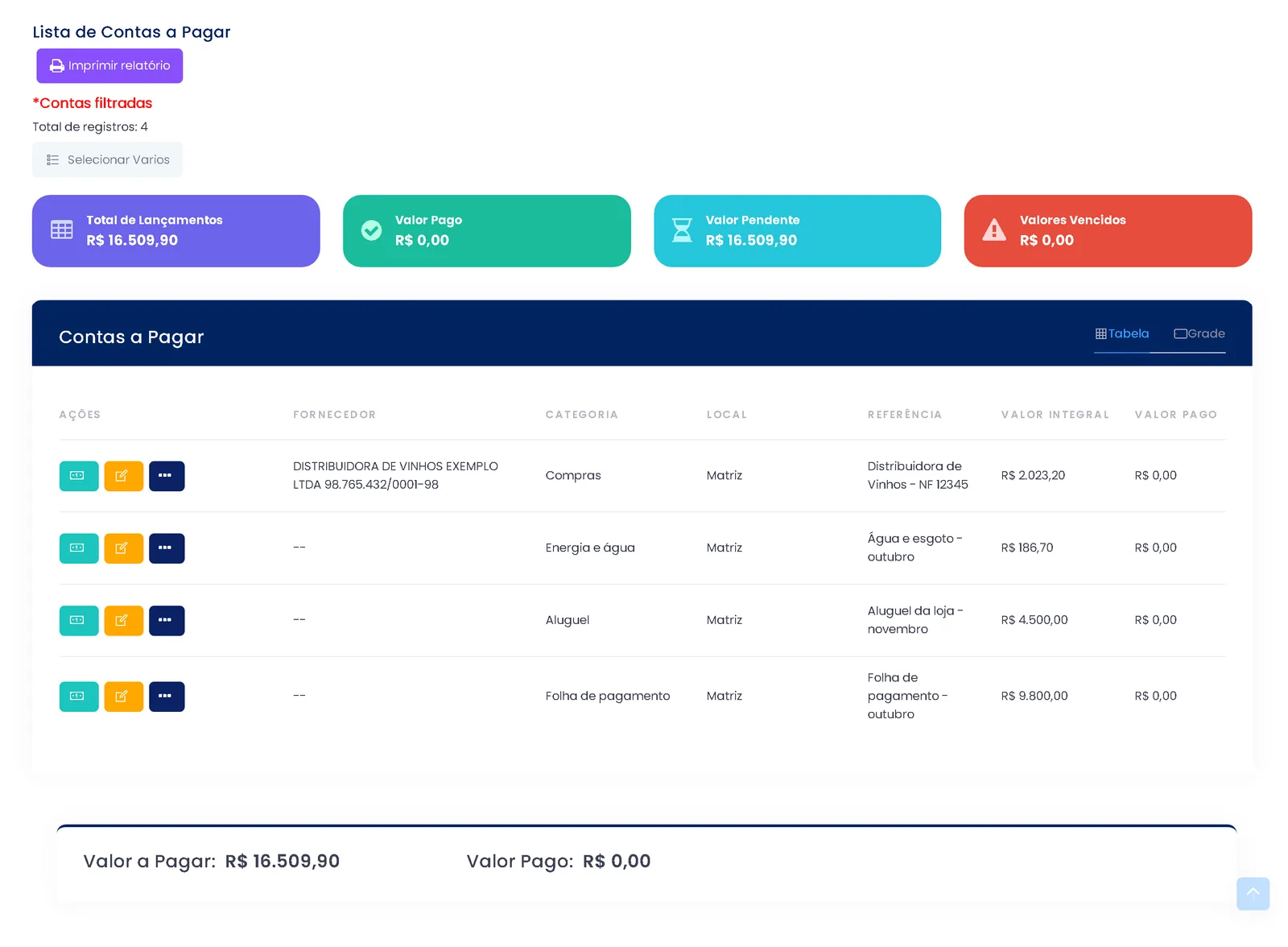Click Selecionar Varios button
This screenshot has width=1288, height=947.
pos(107,159)
